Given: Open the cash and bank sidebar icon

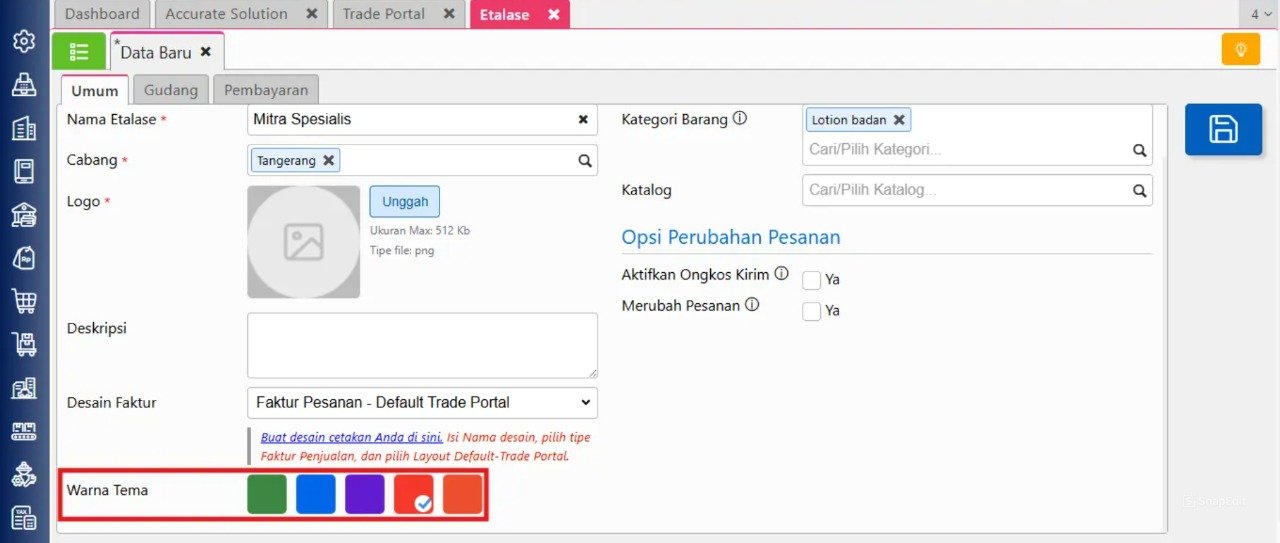Looking at the screenshot, I should (x=24, y=214).
